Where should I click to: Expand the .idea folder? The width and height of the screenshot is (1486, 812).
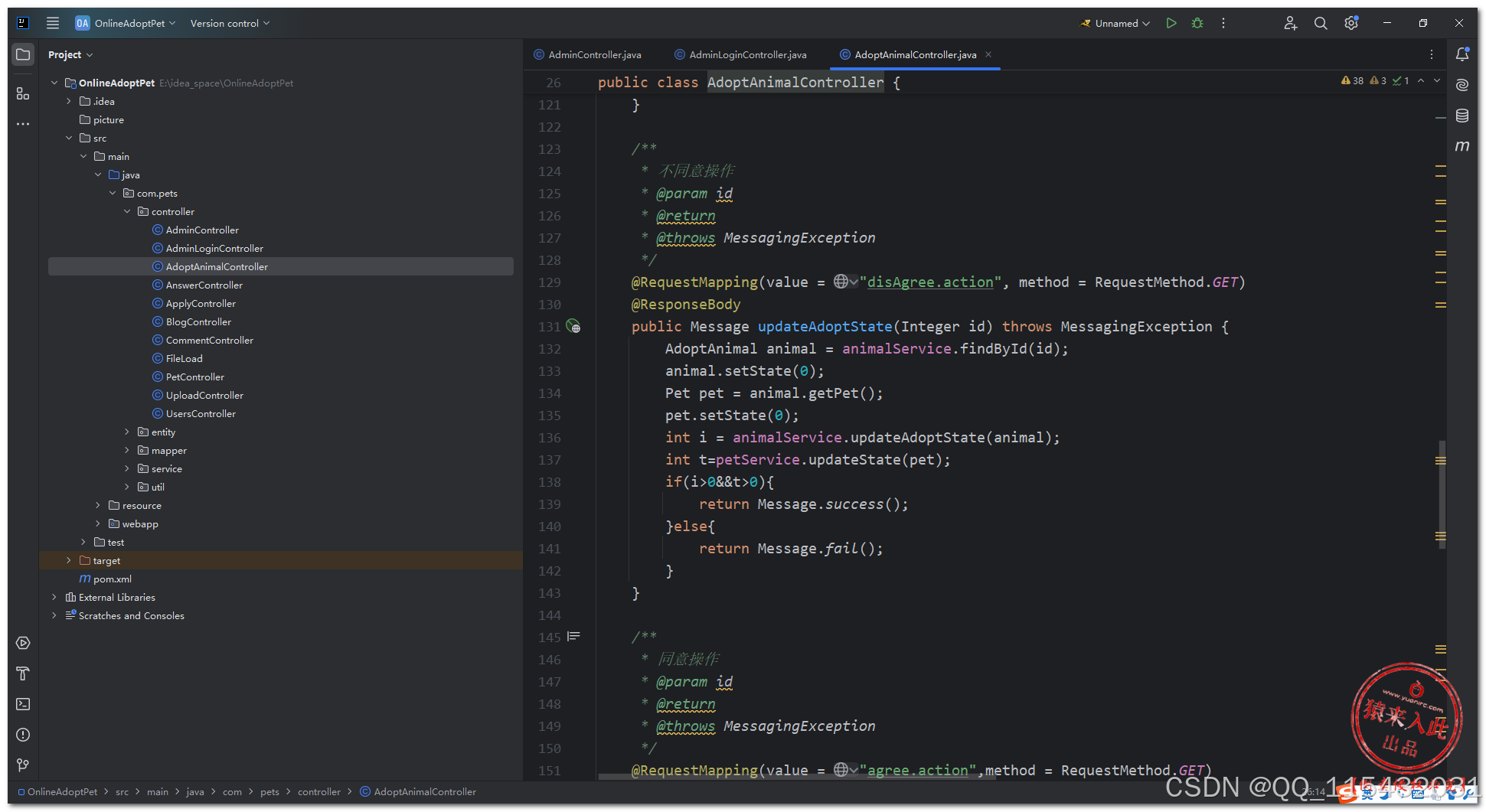(69, 101)
